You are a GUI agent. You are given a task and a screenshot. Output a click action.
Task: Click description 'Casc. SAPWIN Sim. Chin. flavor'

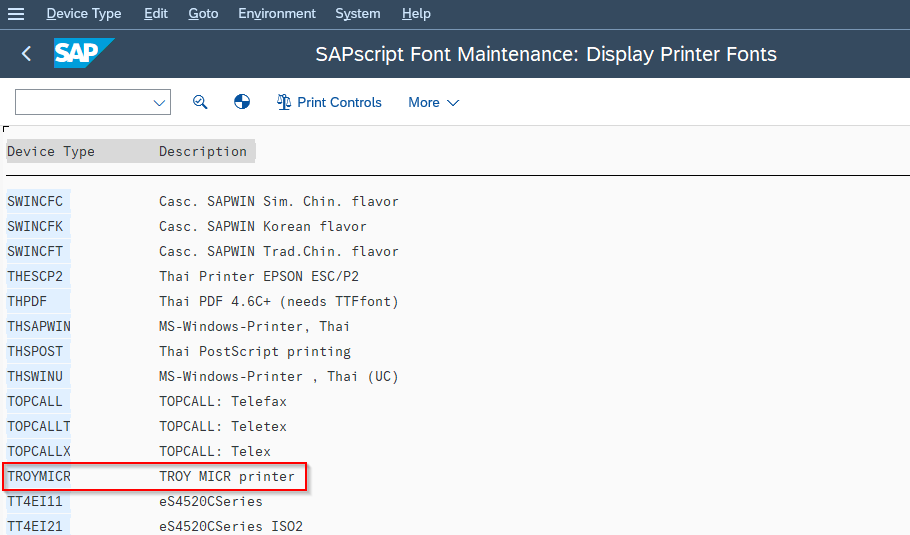[x=279, y=201]
